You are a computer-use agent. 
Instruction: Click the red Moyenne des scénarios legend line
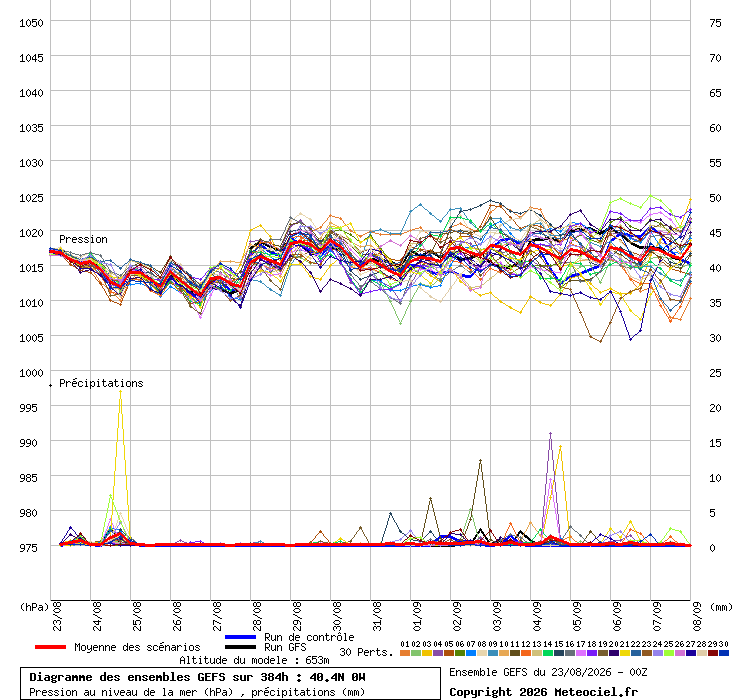[50, 647]
